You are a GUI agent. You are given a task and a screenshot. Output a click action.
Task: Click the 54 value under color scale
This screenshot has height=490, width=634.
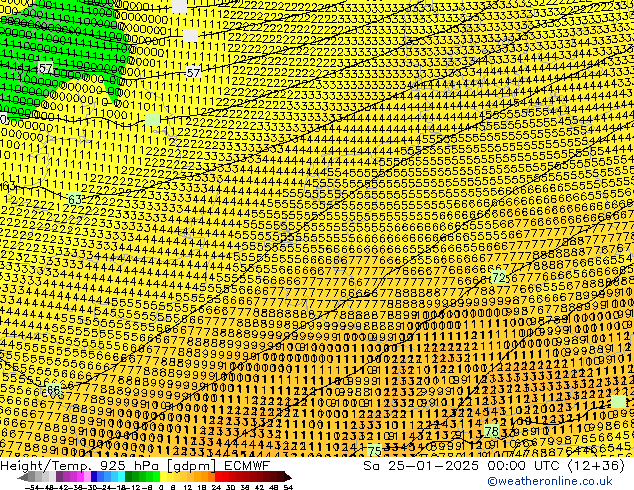[x=287, y=487]
